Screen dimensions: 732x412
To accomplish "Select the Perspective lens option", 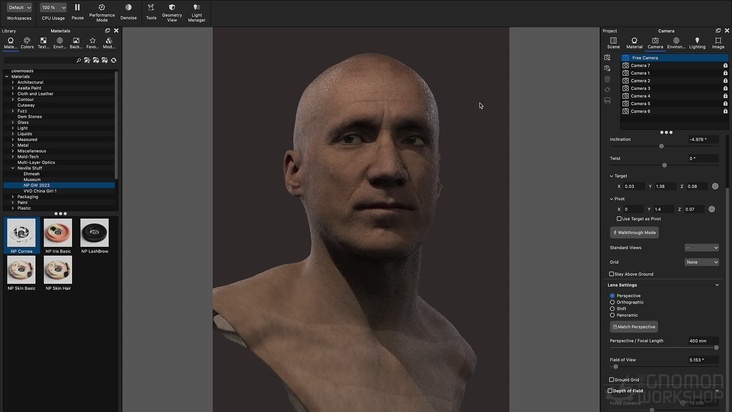I will 612,296.
